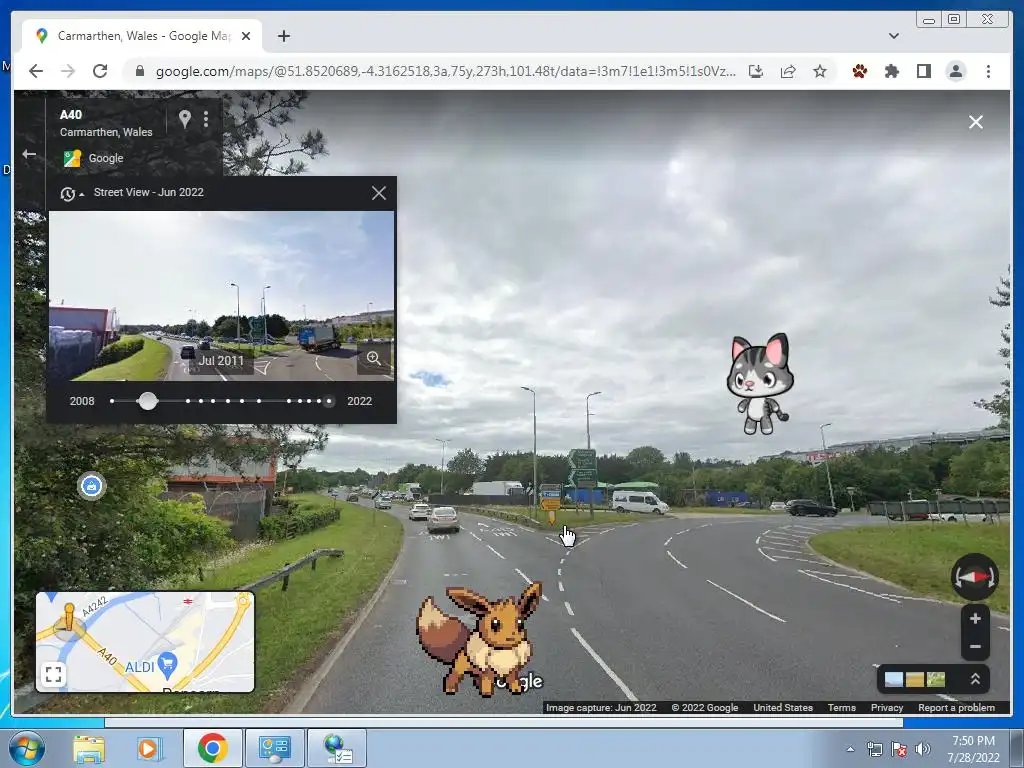Screen dimensions: 1024x768
Task: Click Report a problem link
Action: pyautogui.click(x=956, y=707)
